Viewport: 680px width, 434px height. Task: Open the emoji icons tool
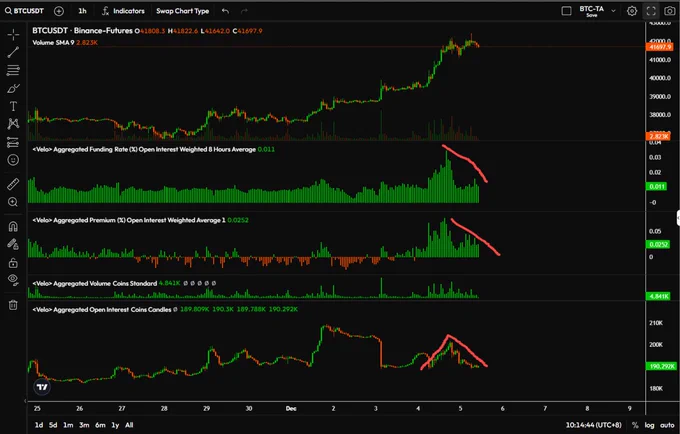(x=13, y=160)
